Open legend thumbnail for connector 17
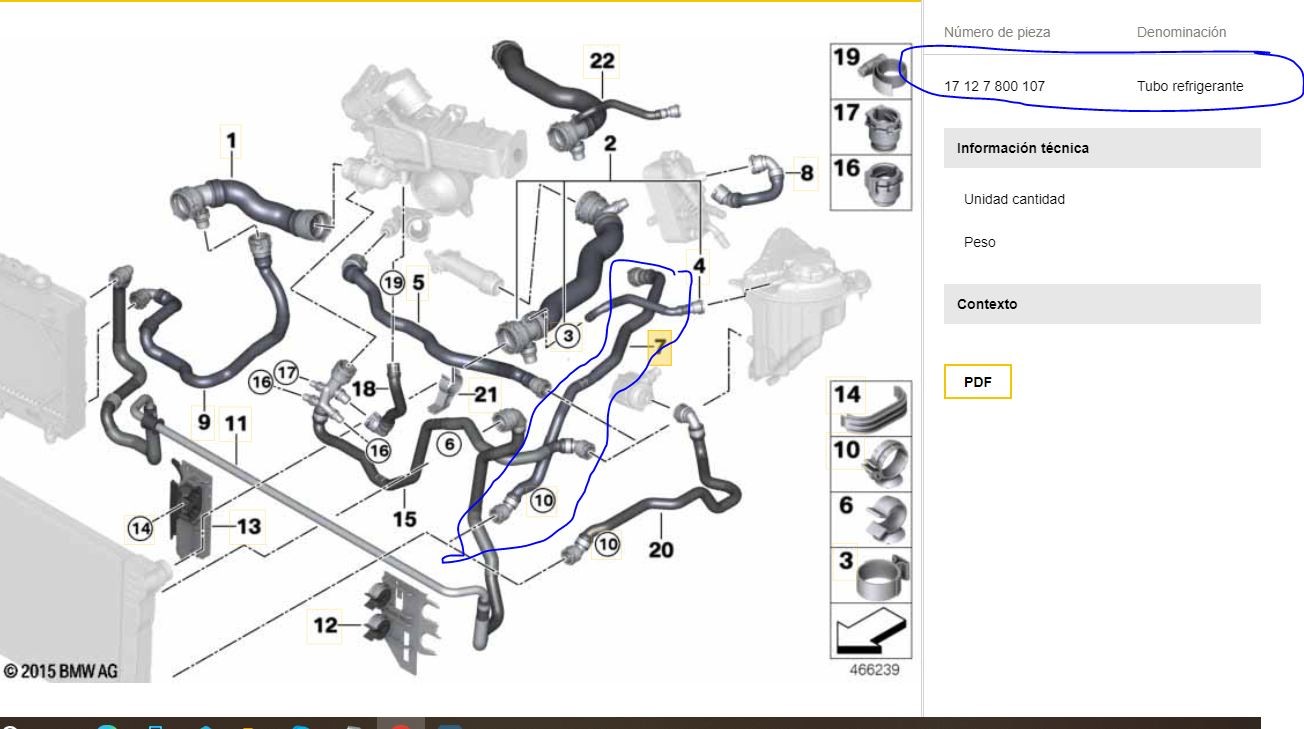1304x729 pixels. [871, 125]
